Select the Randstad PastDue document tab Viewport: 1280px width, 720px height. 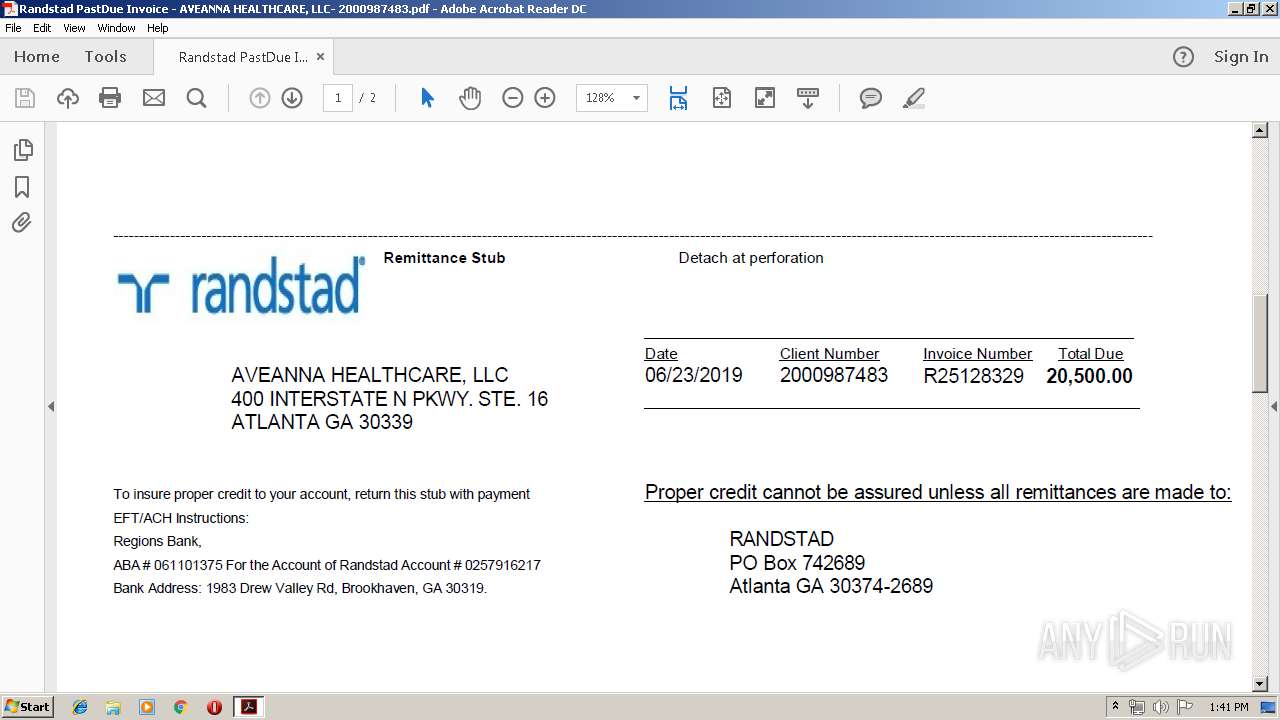(x=243, y=57)
